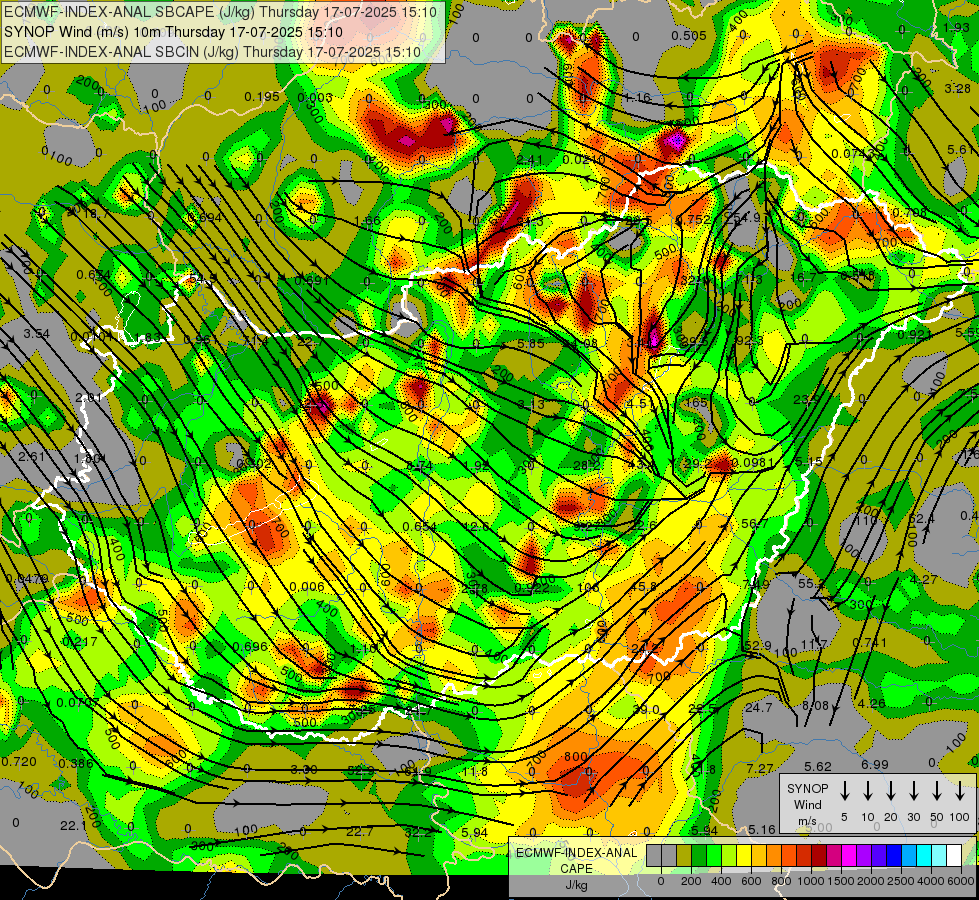Click the 0.386 value on the map
The image size is (979, 900).
point(76,763)
